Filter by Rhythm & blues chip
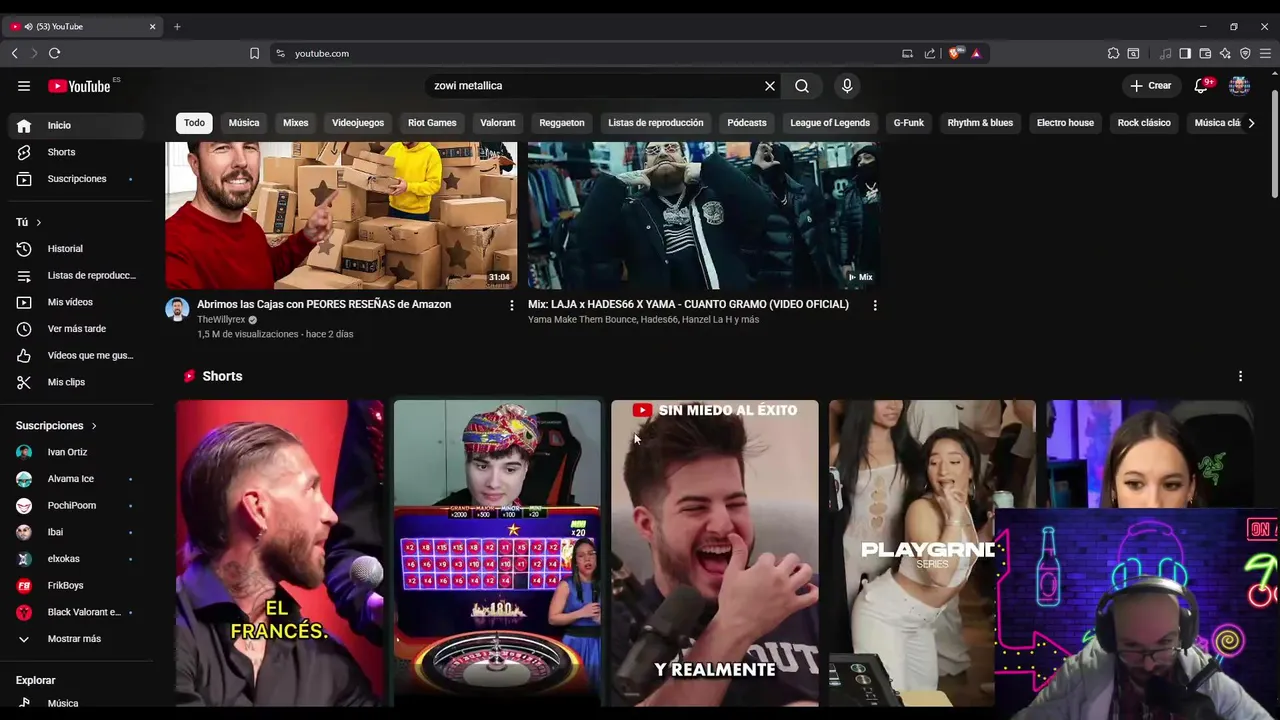The image size is (1280, 720). (x=980, y=123)
